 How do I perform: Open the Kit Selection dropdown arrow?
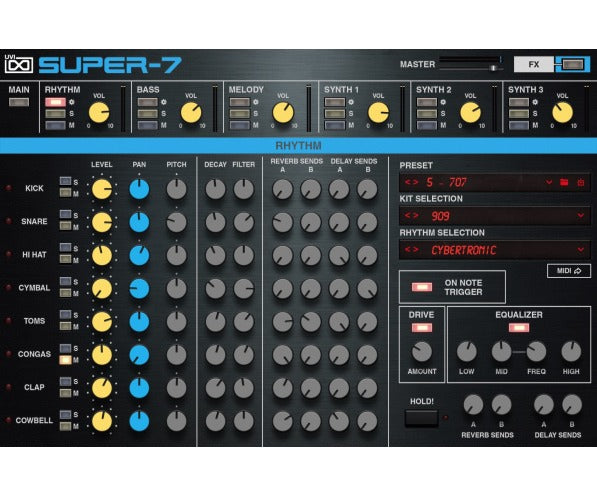coord(581,216)
